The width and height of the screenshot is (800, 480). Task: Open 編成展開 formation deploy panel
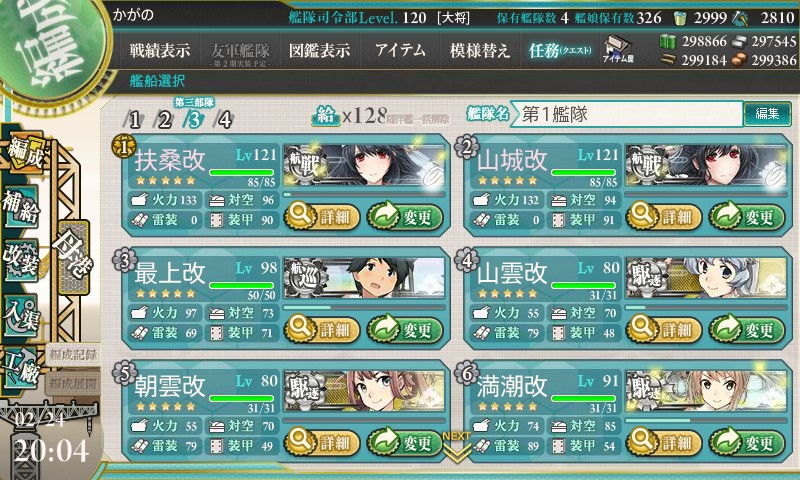point(72,384)
